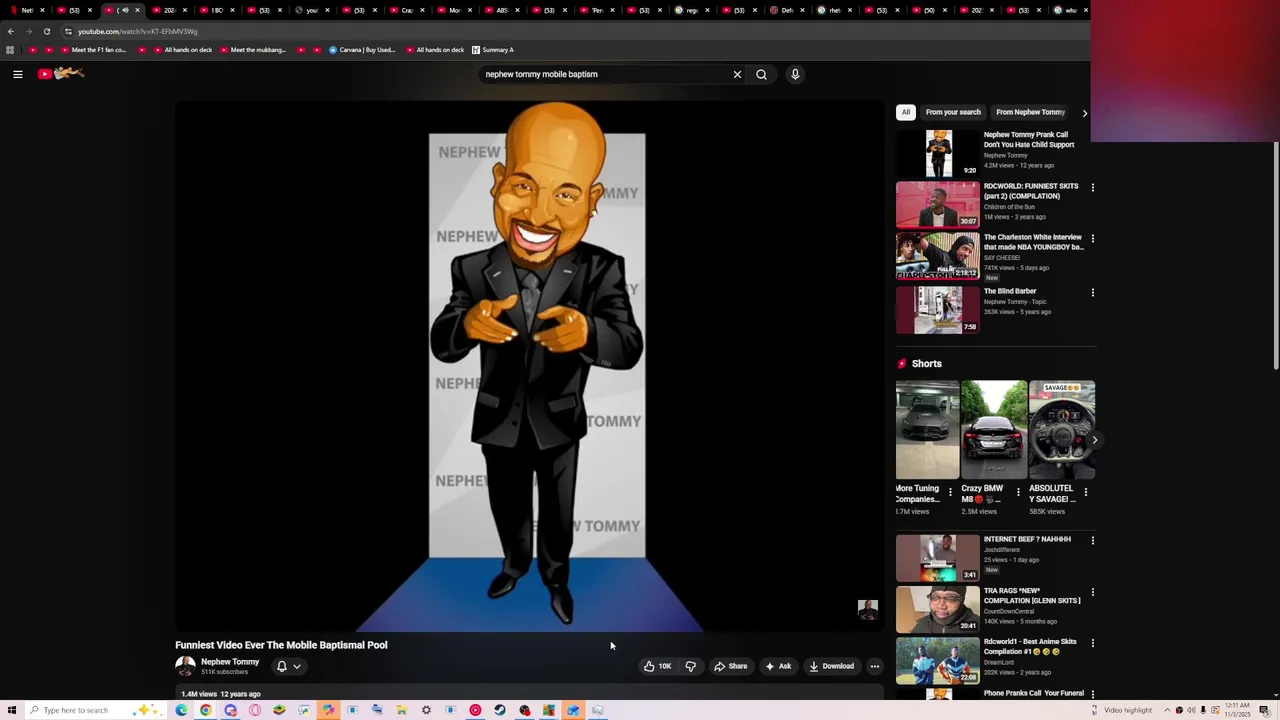Viewport: 1280px width, 720px height.
Task: Open options menu for TRA RAGS compilation
Action: coord(1092,592)
